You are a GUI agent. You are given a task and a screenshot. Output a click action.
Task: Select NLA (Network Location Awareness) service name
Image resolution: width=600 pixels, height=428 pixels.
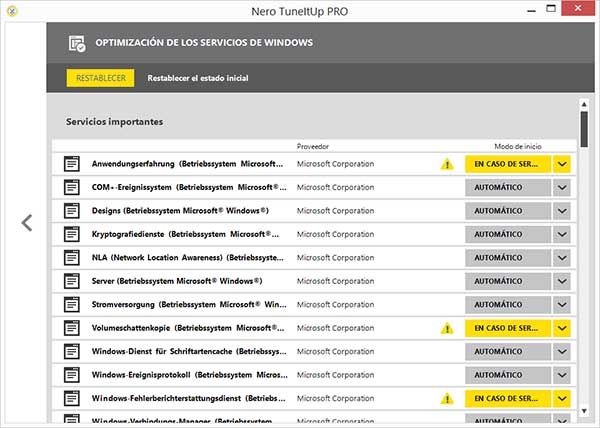(x=188, y=258)
